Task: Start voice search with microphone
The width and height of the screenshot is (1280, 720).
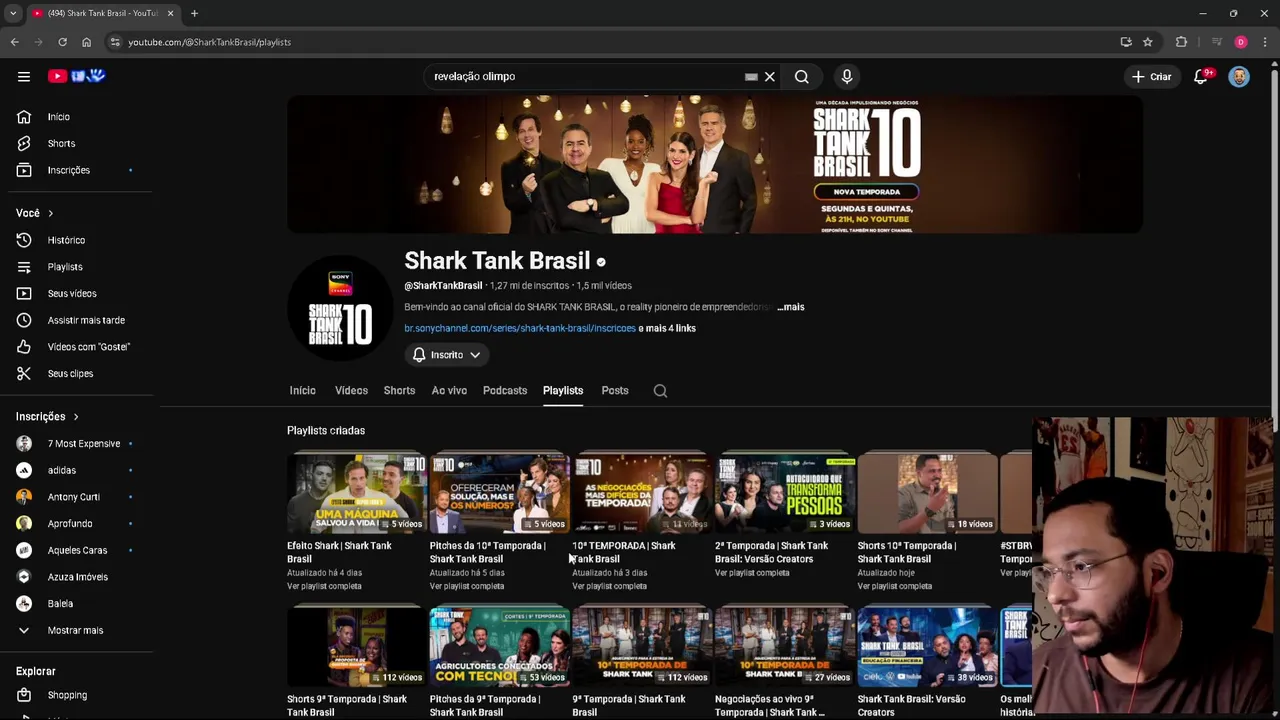Action: pos(847,76)
